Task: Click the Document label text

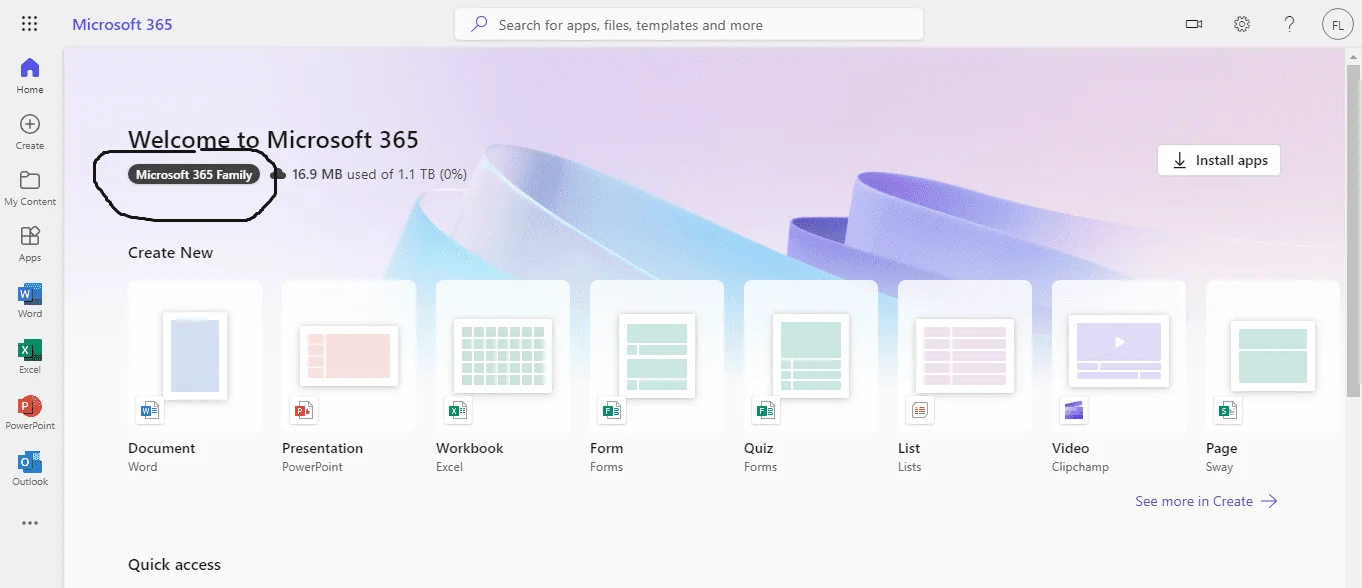Action: 161,448
